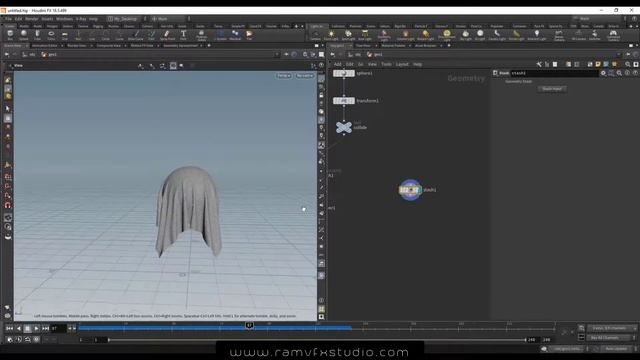Click the stash1 node name field

coord(554,73)
